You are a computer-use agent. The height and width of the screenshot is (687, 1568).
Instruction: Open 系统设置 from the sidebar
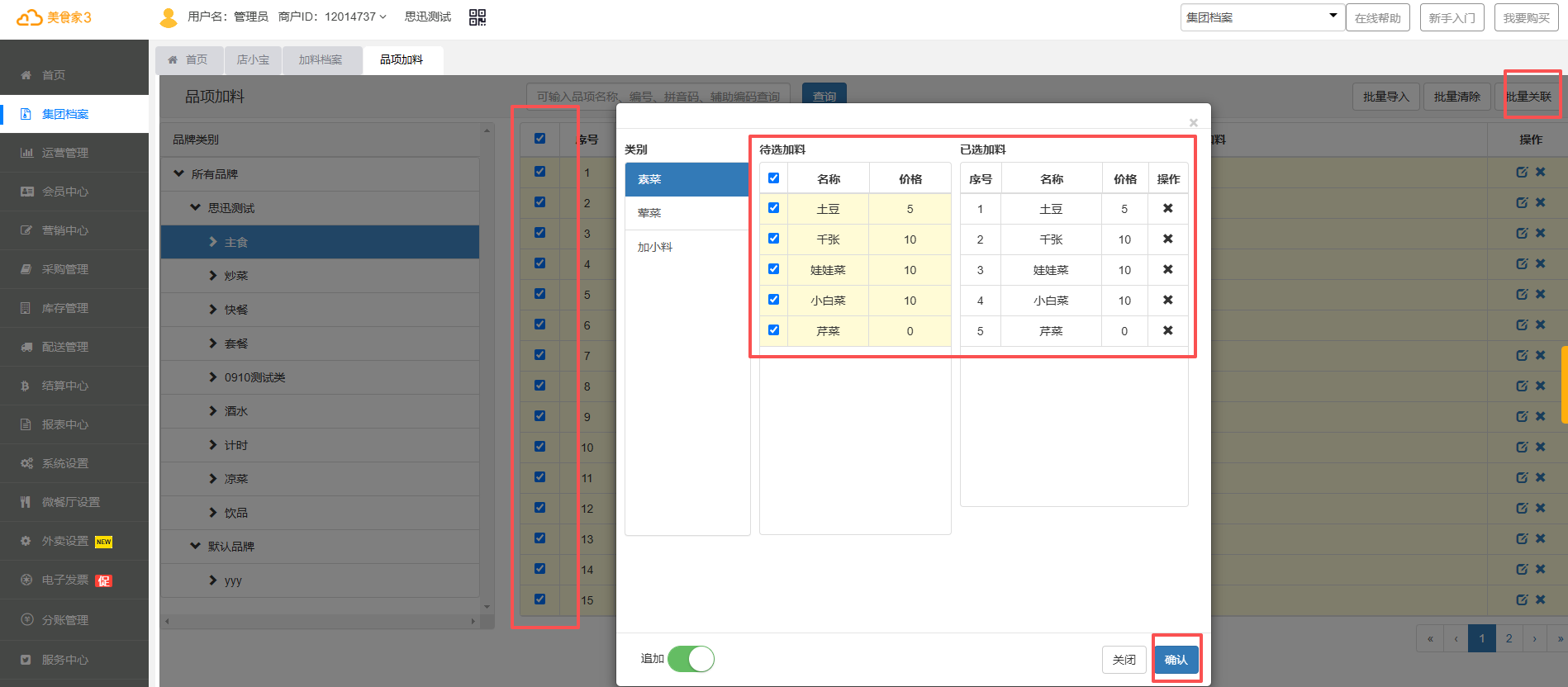(x=65, y=463)
